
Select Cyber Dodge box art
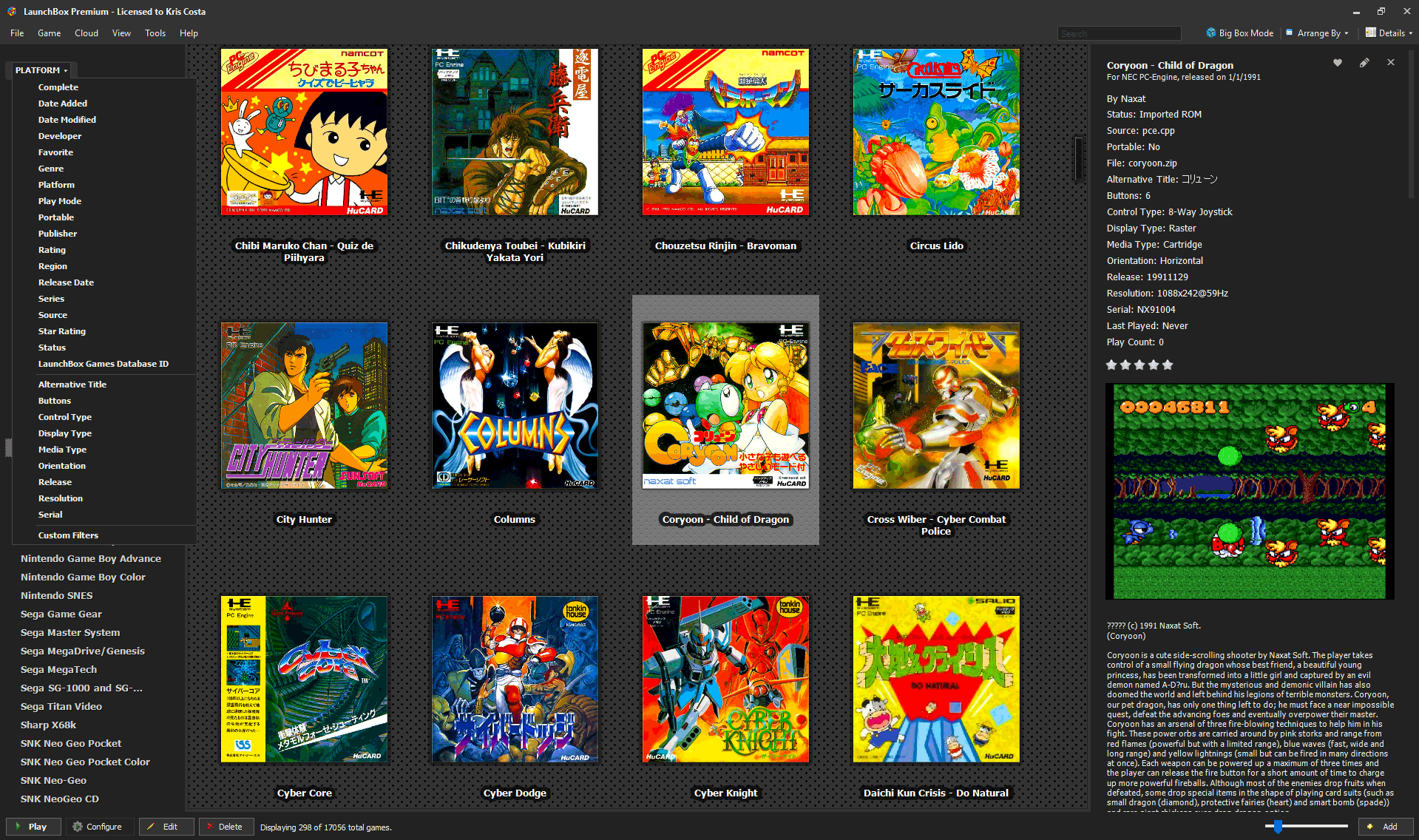point(515,680)
